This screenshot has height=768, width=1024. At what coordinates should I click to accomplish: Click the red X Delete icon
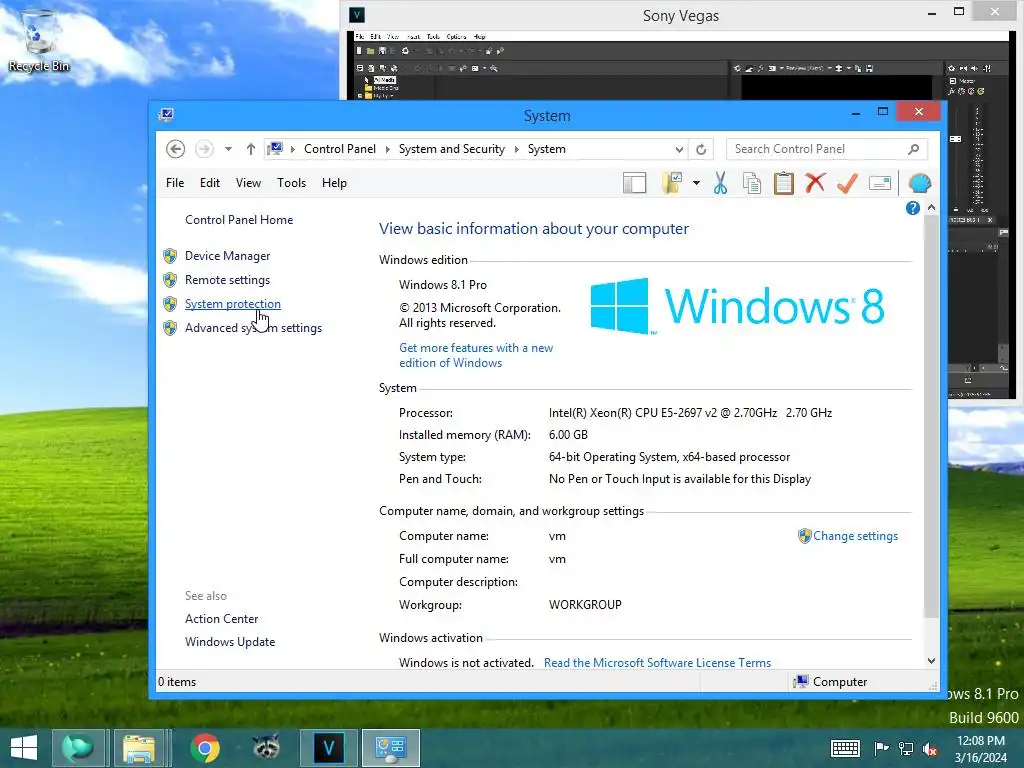815,183
